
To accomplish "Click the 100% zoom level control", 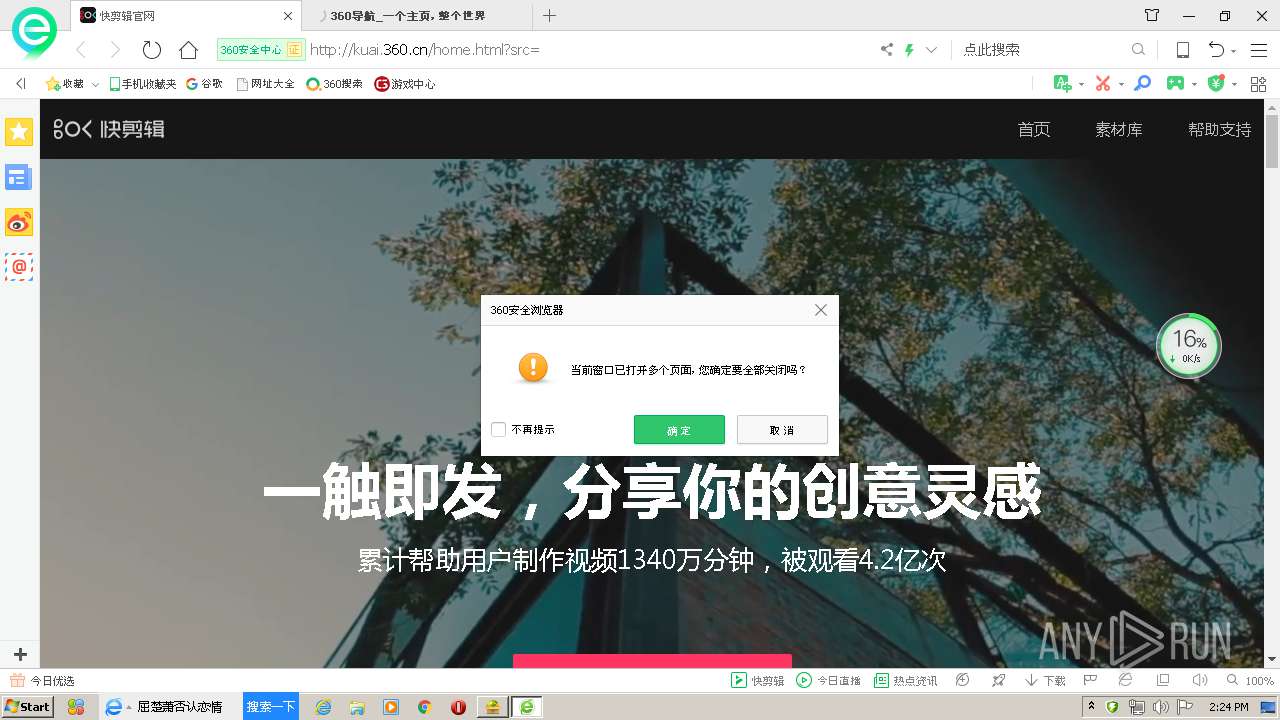I will 1250,681.
